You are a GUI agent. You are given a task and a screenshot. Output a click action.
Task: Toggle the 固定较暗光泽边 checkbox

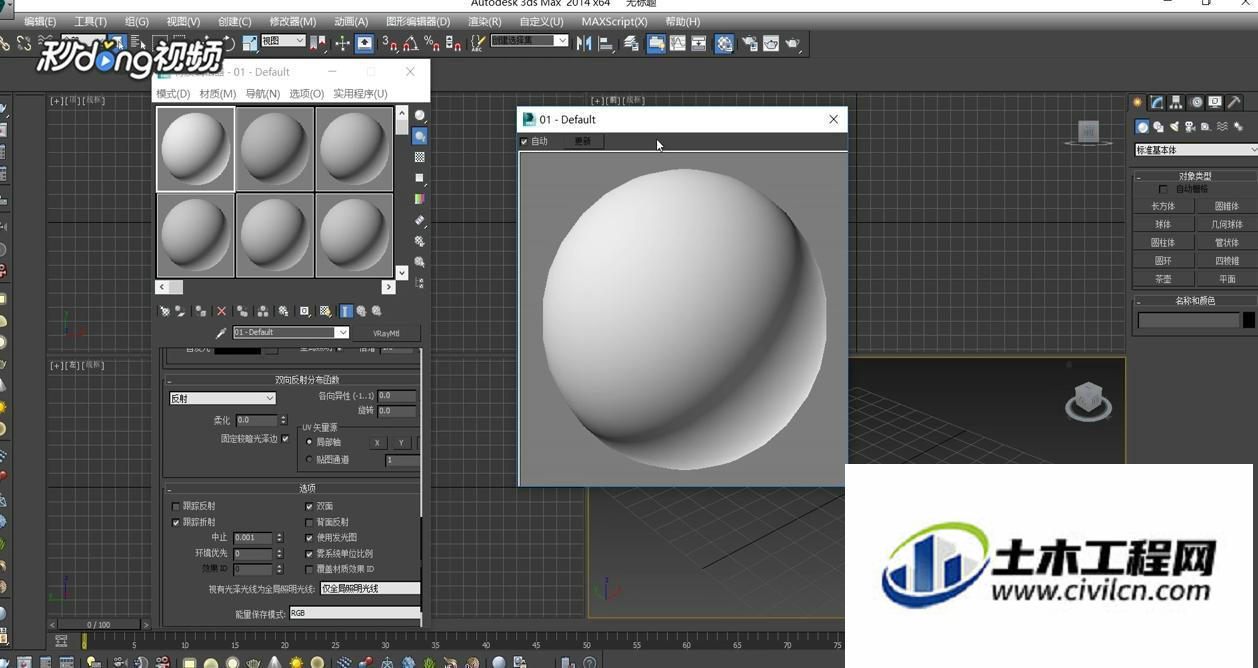click(285, 439)
